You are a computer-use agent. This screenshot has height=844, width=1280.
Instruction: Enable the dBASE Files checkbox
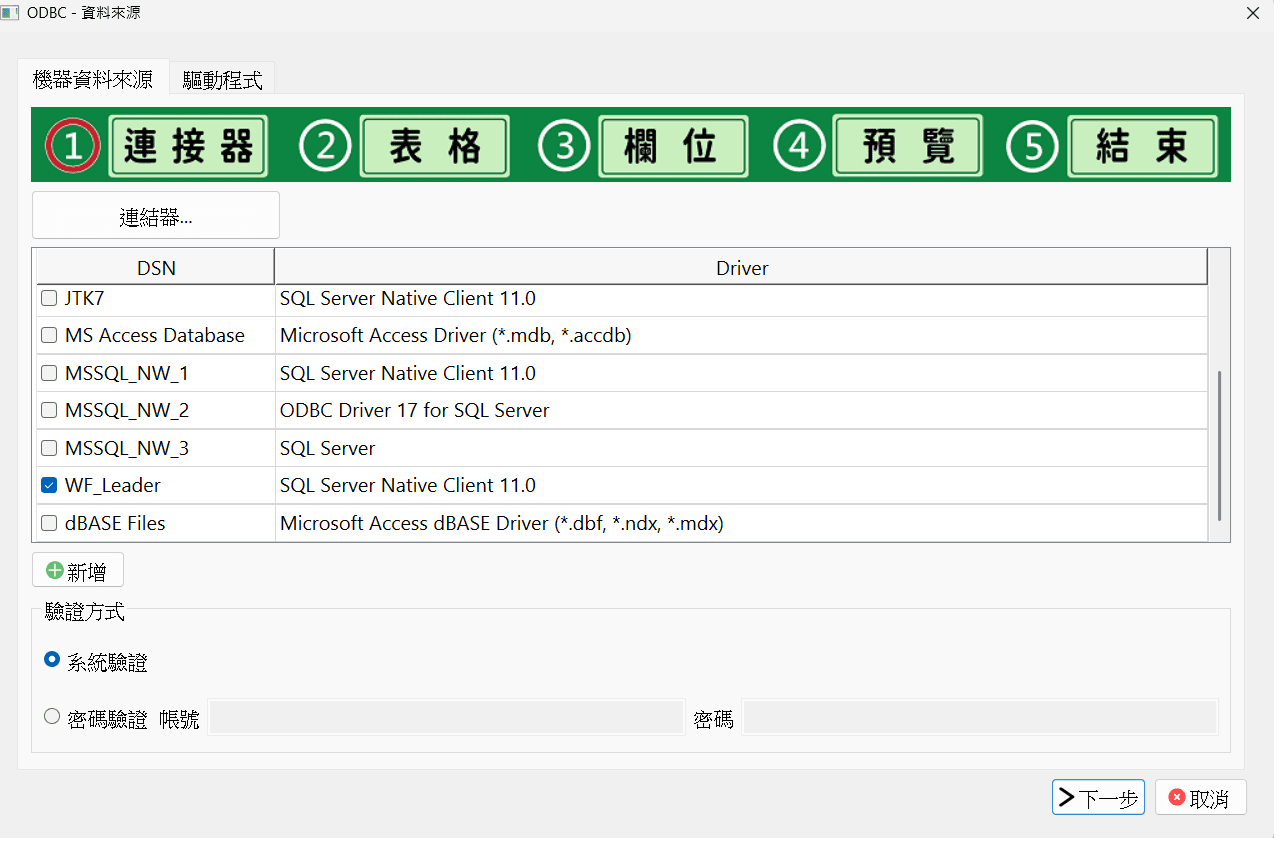click(x=49, y=523)
